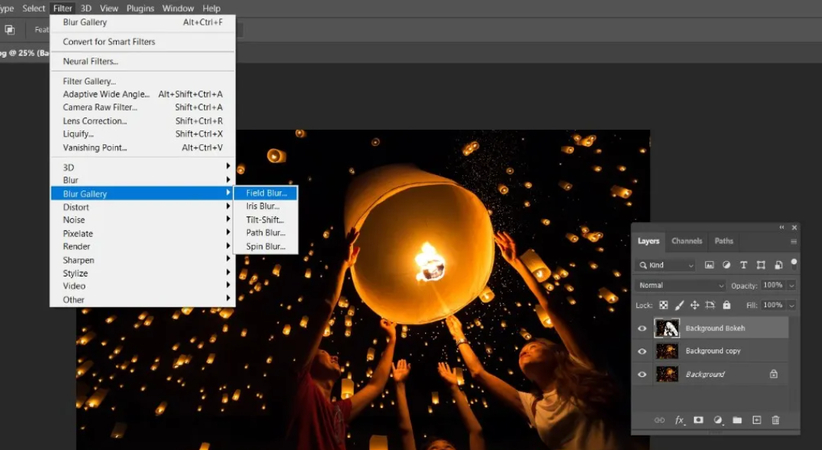Open Neural Filters
This screenshot has width=822, height=450.
[143, 61]
